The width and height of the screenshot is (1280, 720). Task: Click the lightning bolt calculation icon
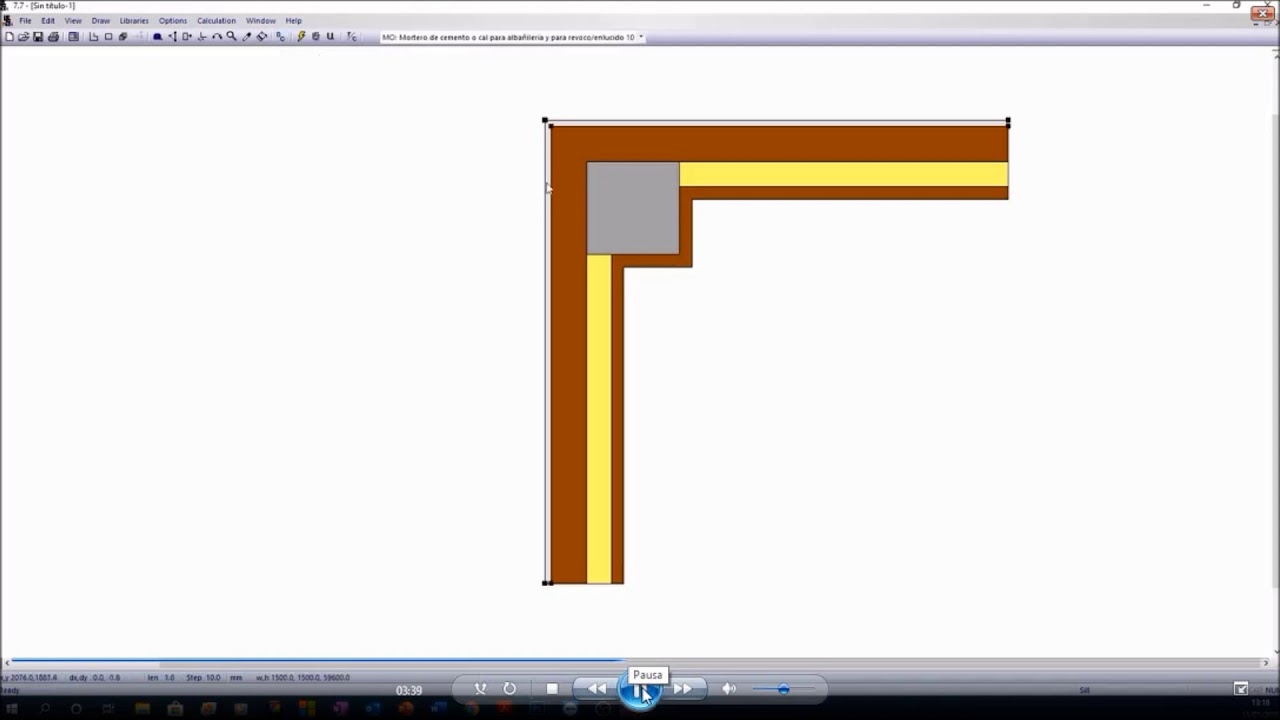pos(301,37)
